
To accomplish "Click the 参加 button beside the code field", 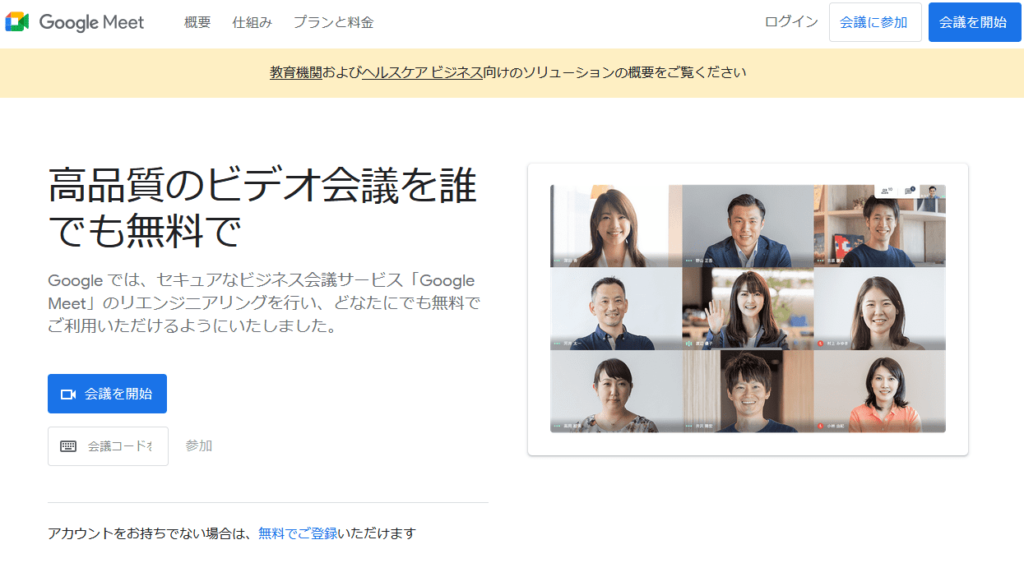I will pos(199,446).
